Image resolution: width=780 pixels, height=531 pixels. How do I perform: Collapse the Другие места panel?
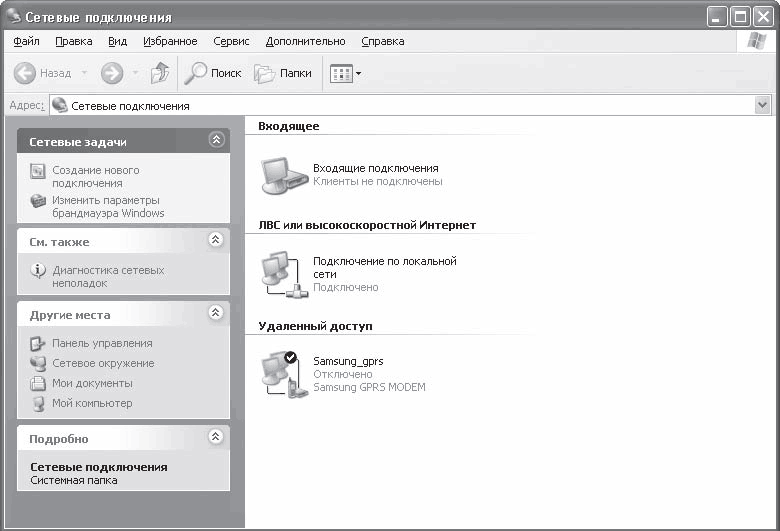tap(215, 313)
